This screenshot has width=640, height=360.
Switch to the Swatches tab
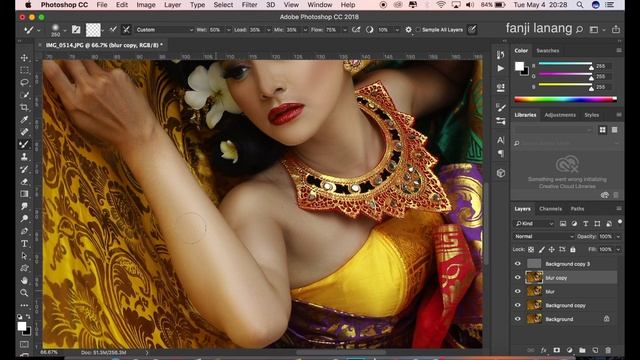pyautogui.click(x=547, y=51)
